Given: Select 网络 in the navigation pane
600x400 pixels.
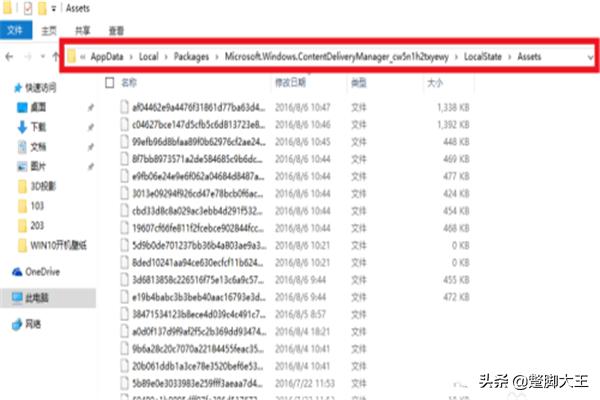Looking at the screenshot, I should (33, 324).
